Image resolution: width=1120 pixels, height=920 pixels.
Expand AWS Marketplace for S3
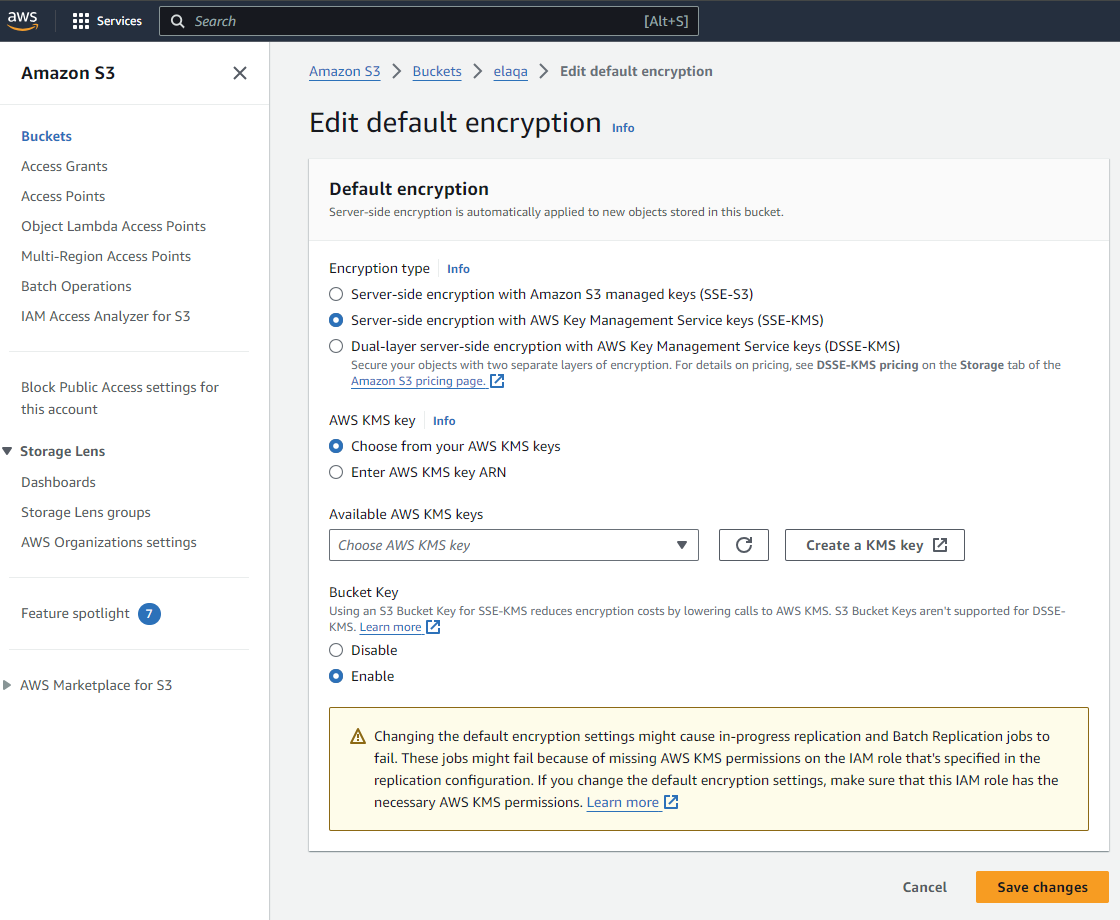click(8, 685)
